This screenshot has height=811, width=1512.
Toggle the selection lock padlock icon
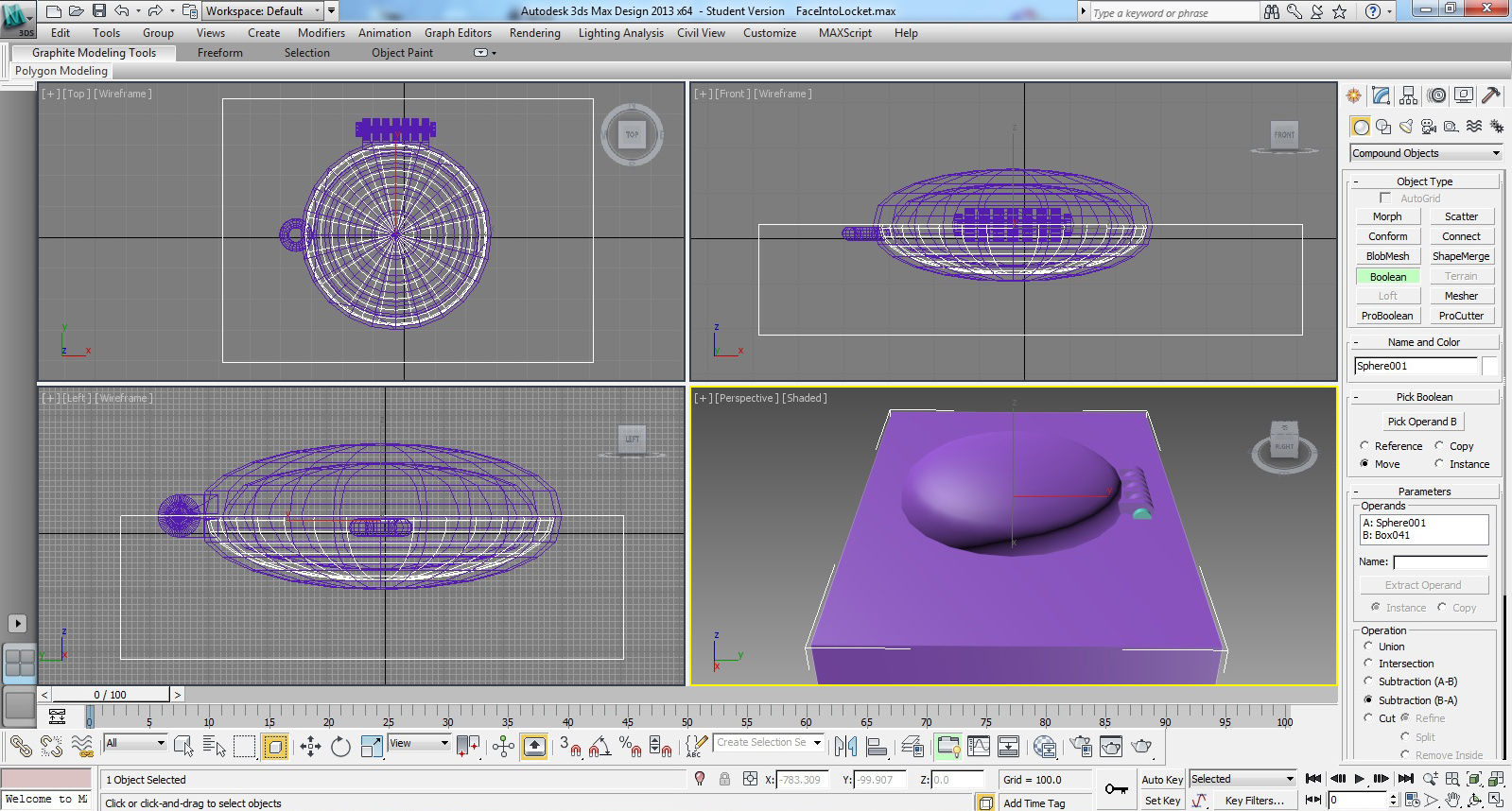click(724, 779)
